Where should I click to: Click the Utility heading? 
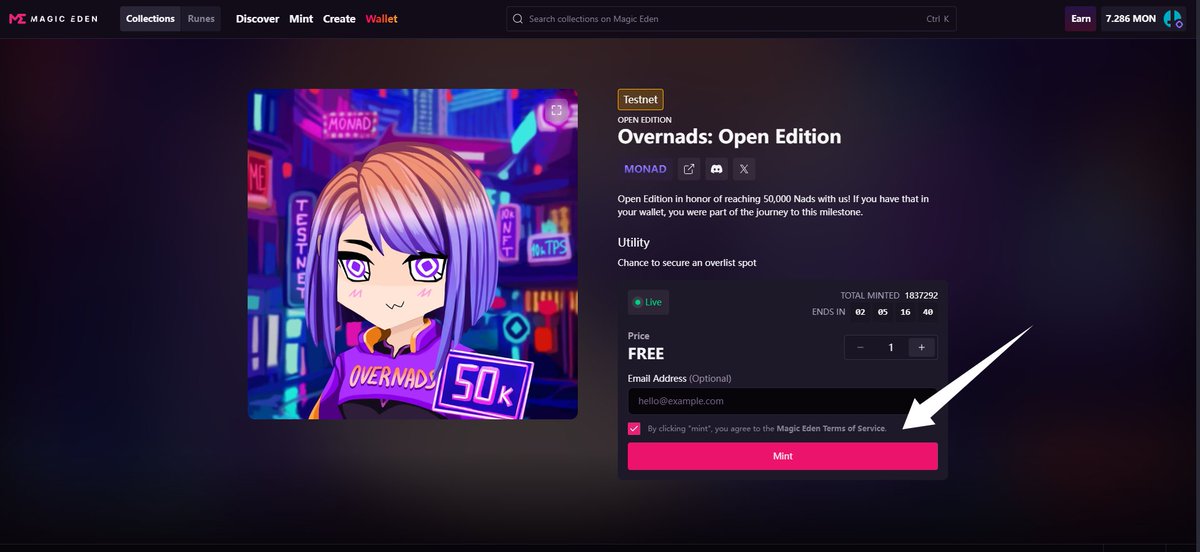coord(634,242)
